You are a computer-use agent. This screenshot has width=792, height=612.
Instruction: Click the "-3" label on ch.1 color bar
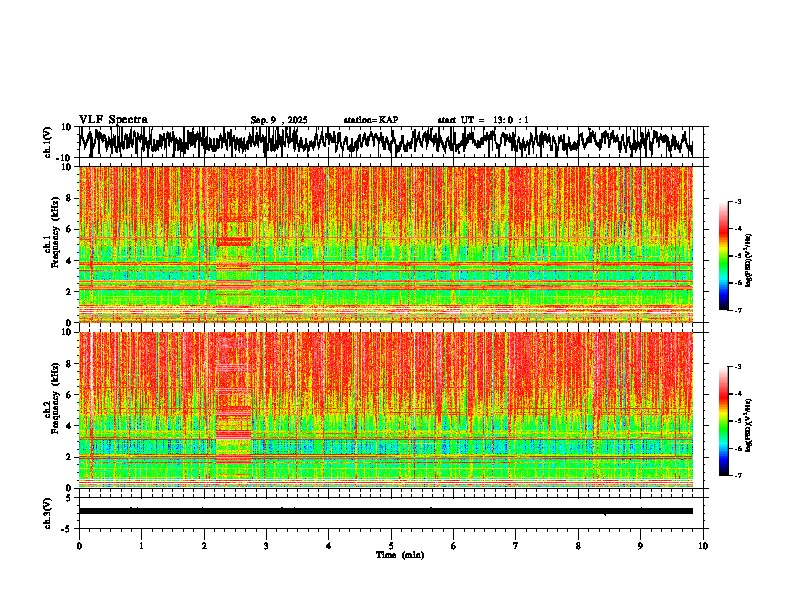click(738, 202)
